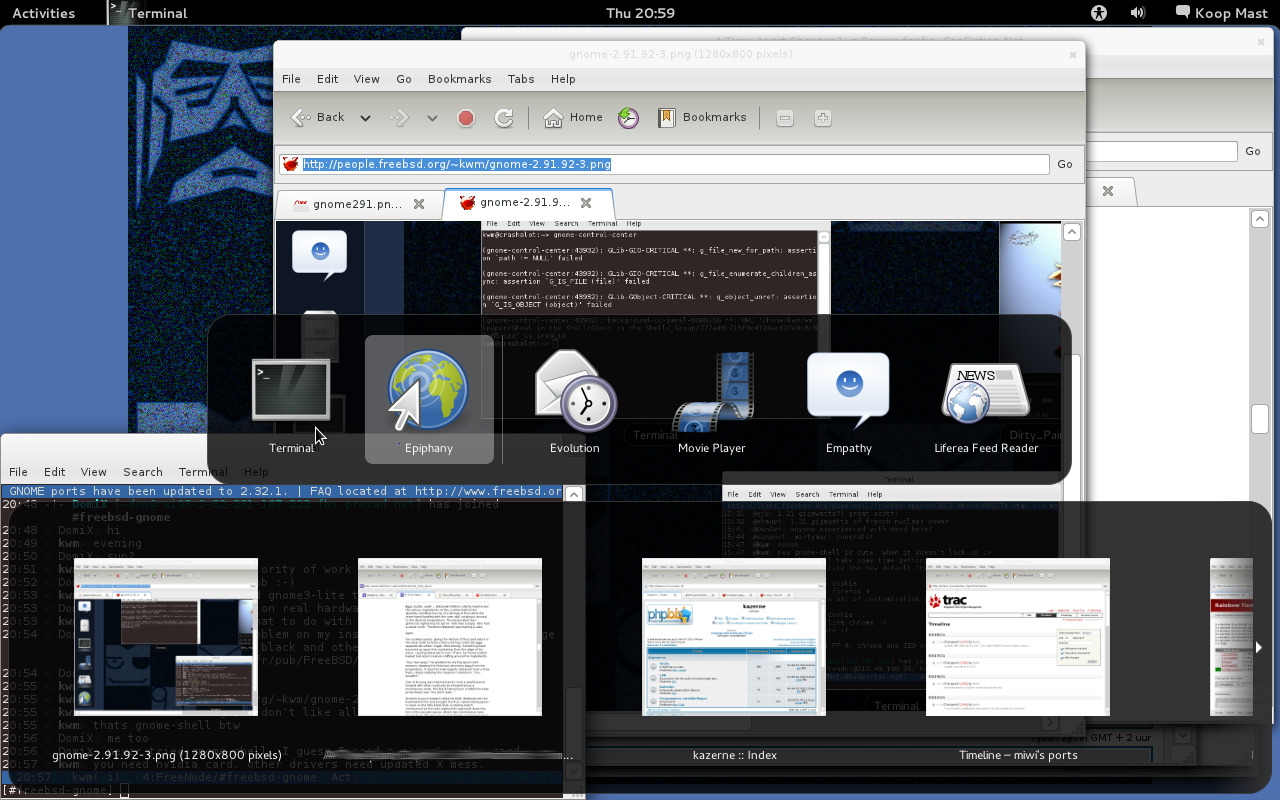
Task: Close the gnome-2.91.9... tab
Action: pyautogui.click(x=587, y=204)
